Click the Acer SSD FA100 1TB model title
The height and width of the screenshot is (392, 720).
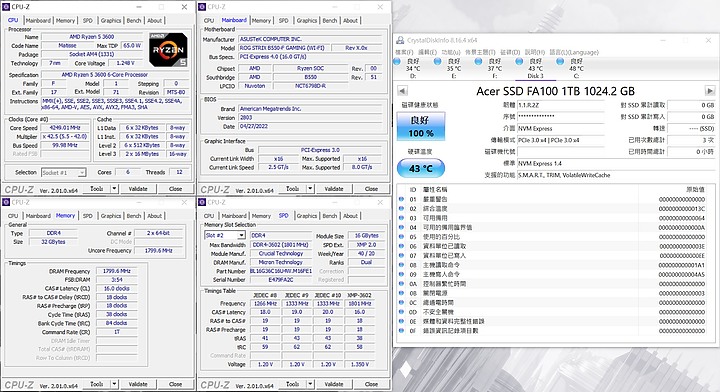[x=556, y=91]
